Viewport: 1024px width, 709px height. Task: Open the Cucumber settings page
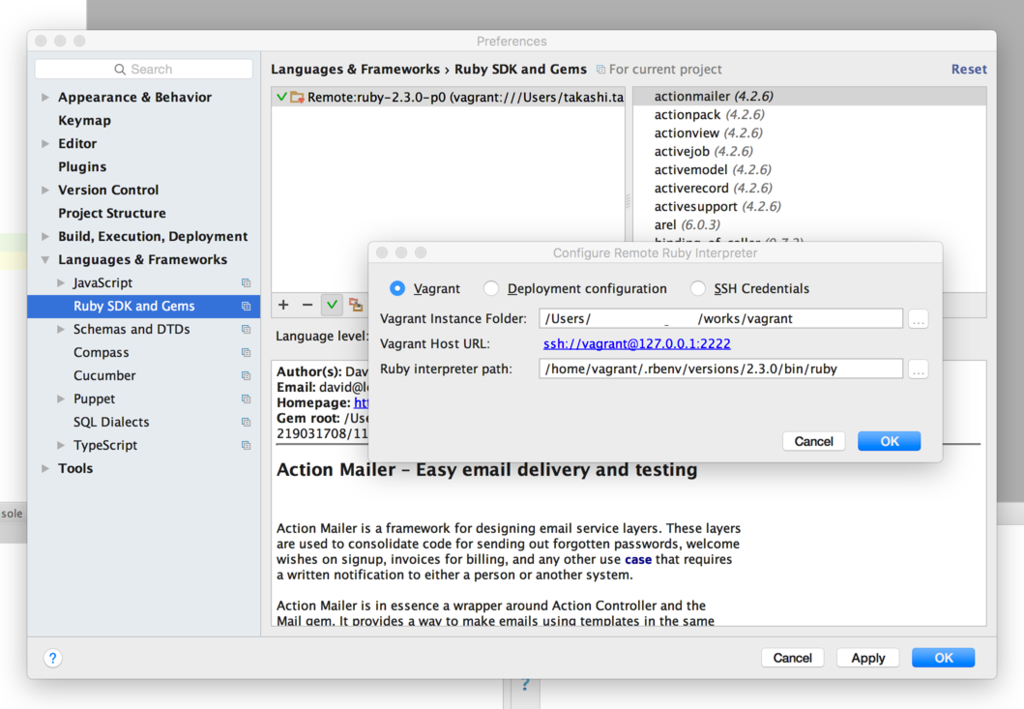click(104, 375)
